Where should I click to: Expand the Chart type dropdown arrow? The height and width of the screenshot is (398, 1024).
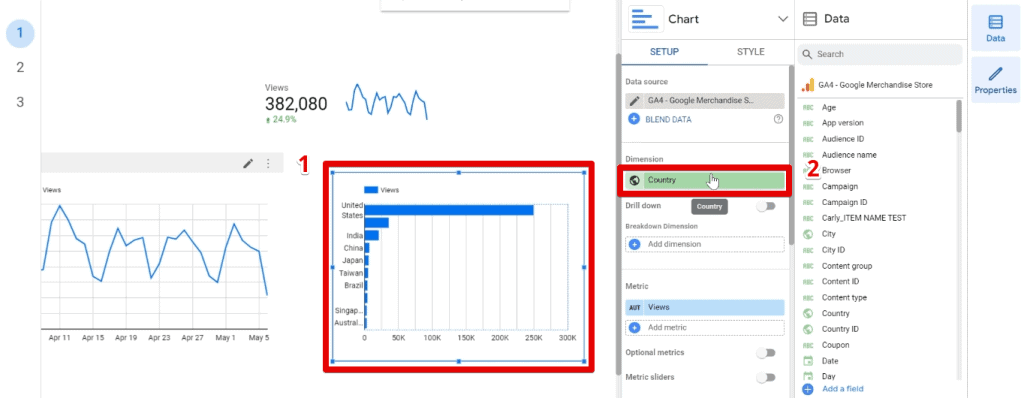(x=782, y=19)
